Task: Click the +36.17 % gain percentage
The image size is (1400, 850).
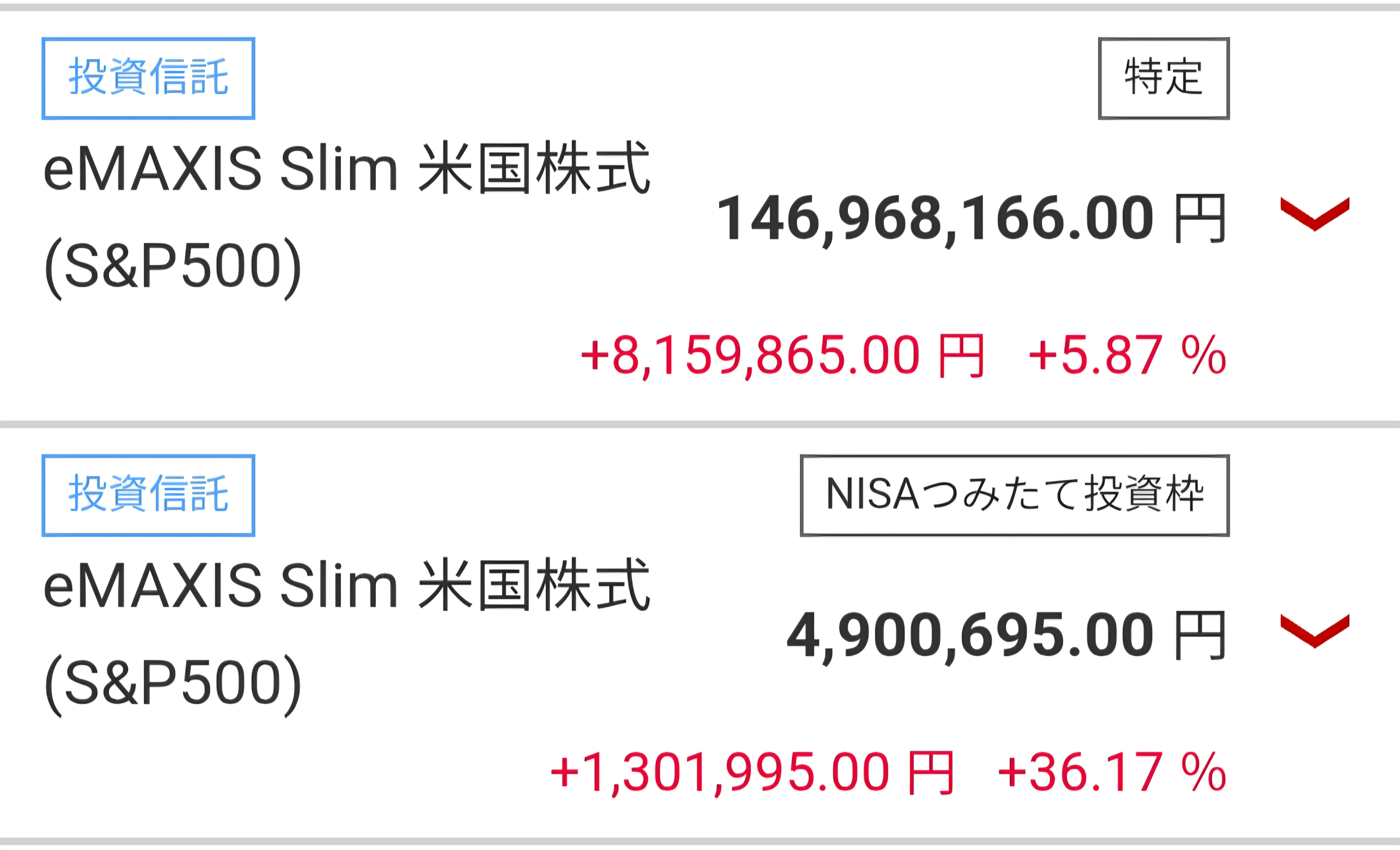Action: click(1112, 772)
